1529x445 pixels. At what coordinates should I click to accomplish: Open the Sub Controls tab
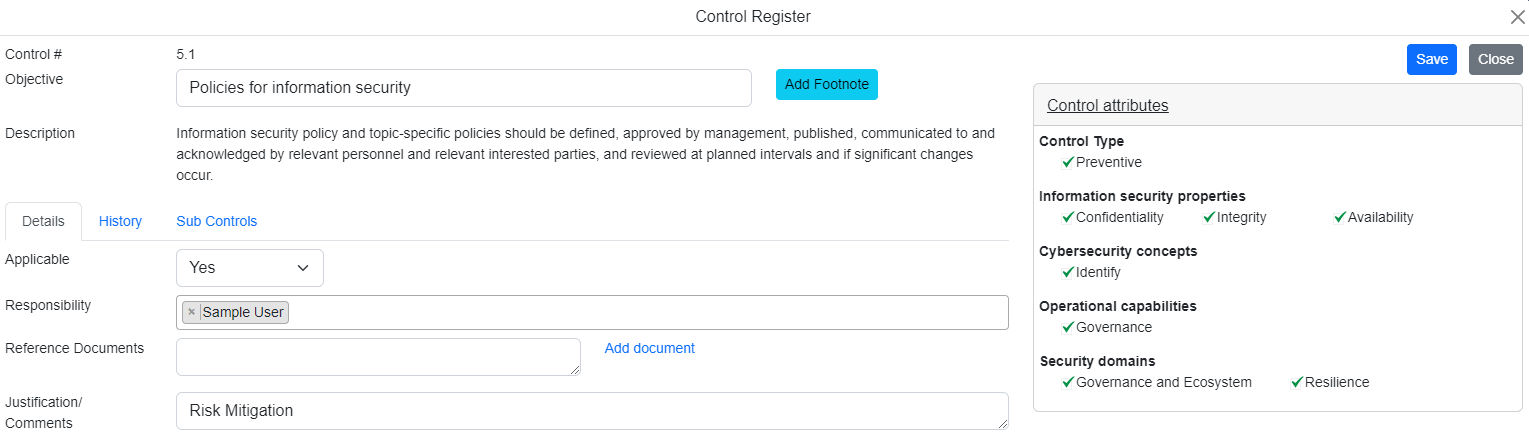coord(216,221)
